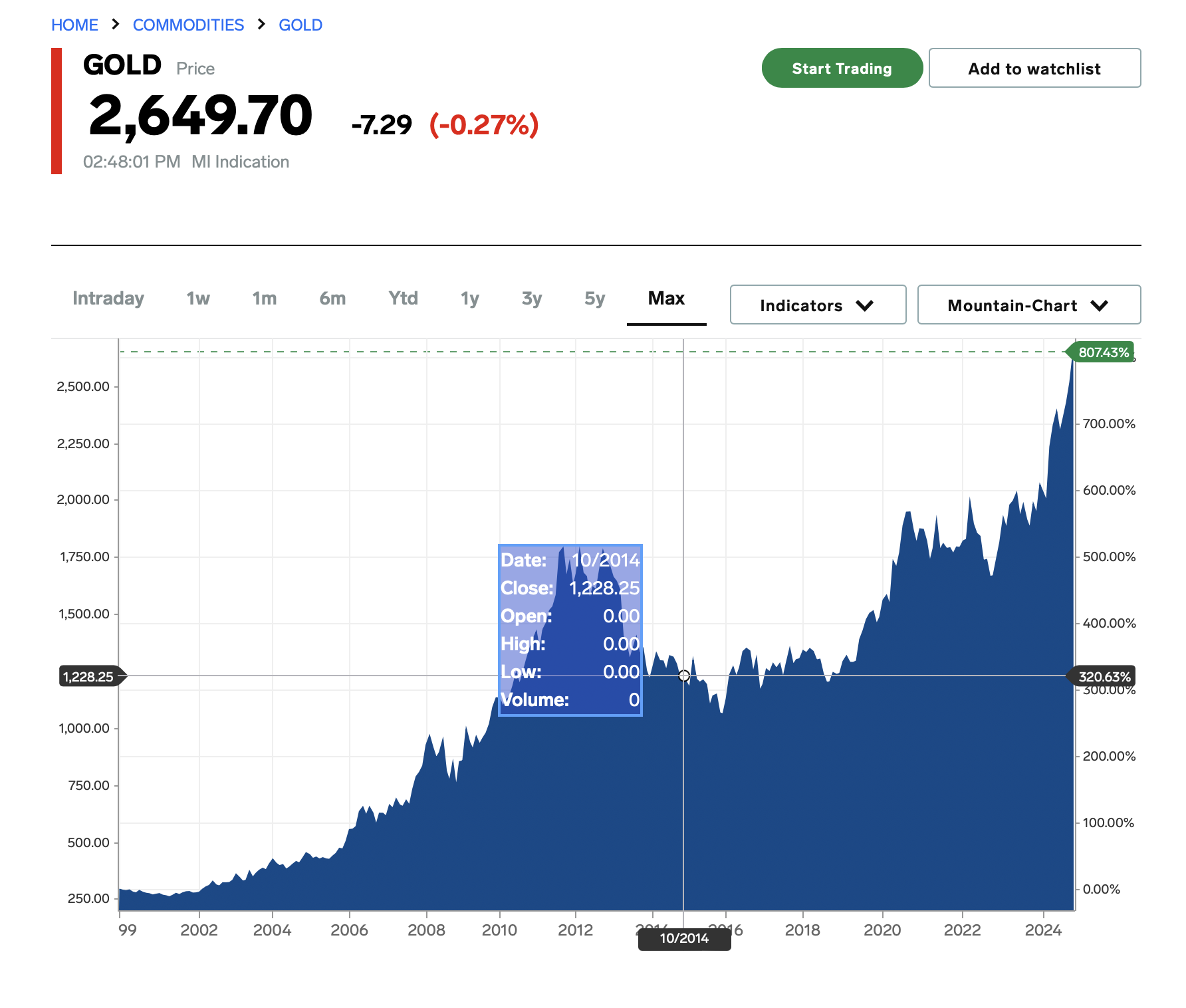Click the 500.00 y-axis label
Viewport: 1186px width, 1008px height.
click(88, 843)
